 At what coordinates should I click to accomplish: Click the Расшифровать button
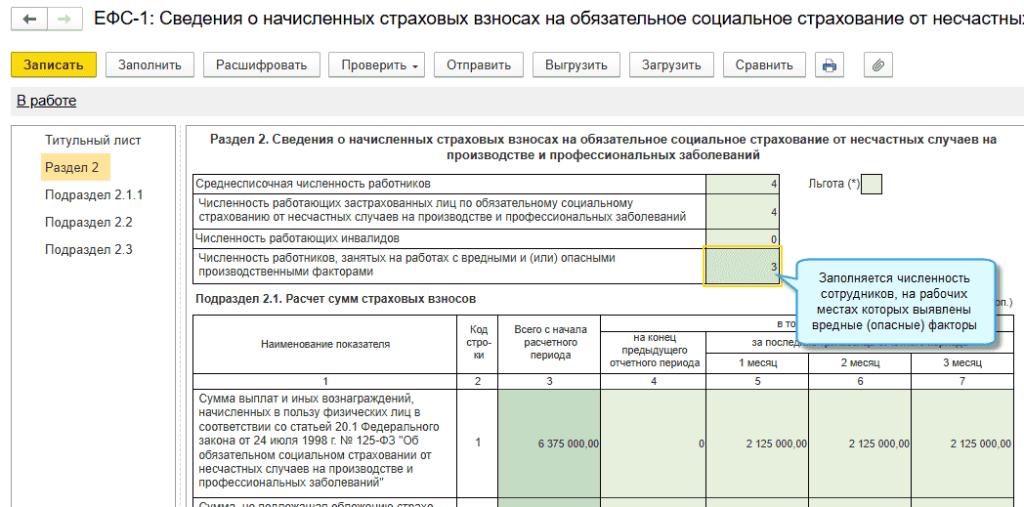(x=261, y=65)
